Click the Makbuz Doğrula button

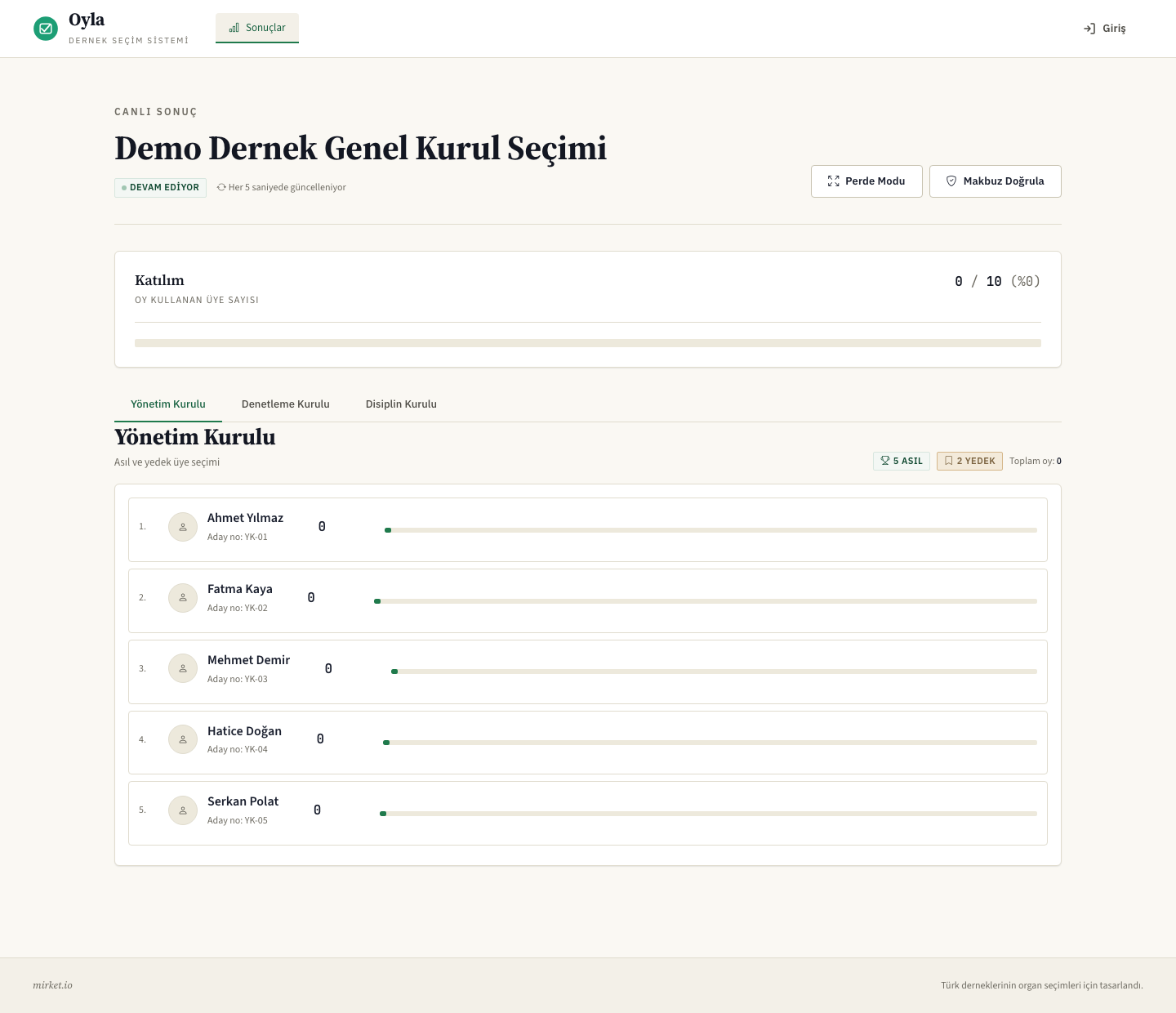tap(996, 181)
